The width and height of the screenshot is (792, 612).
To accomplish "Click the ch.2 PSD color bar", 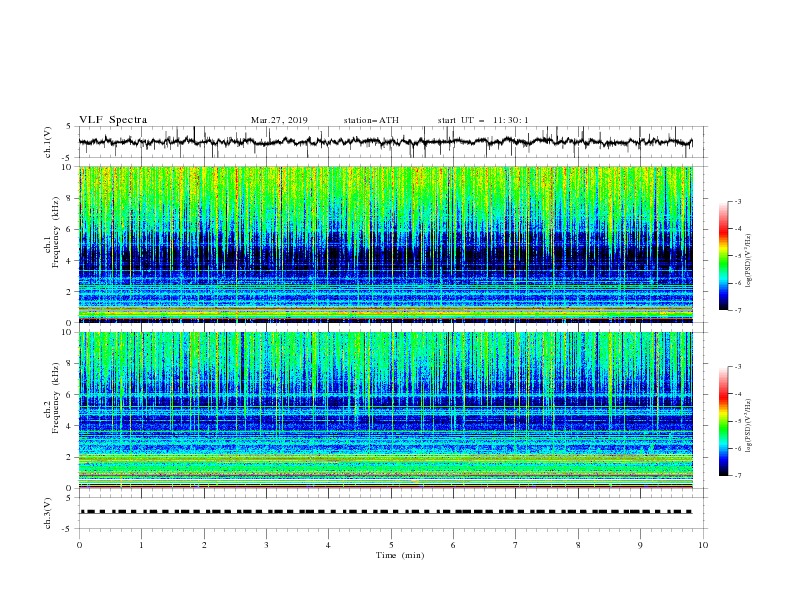I will 724,421.
